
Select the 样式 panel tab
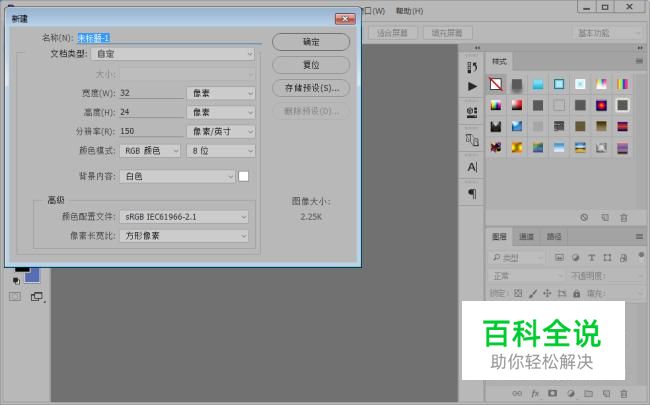point(499,61)
